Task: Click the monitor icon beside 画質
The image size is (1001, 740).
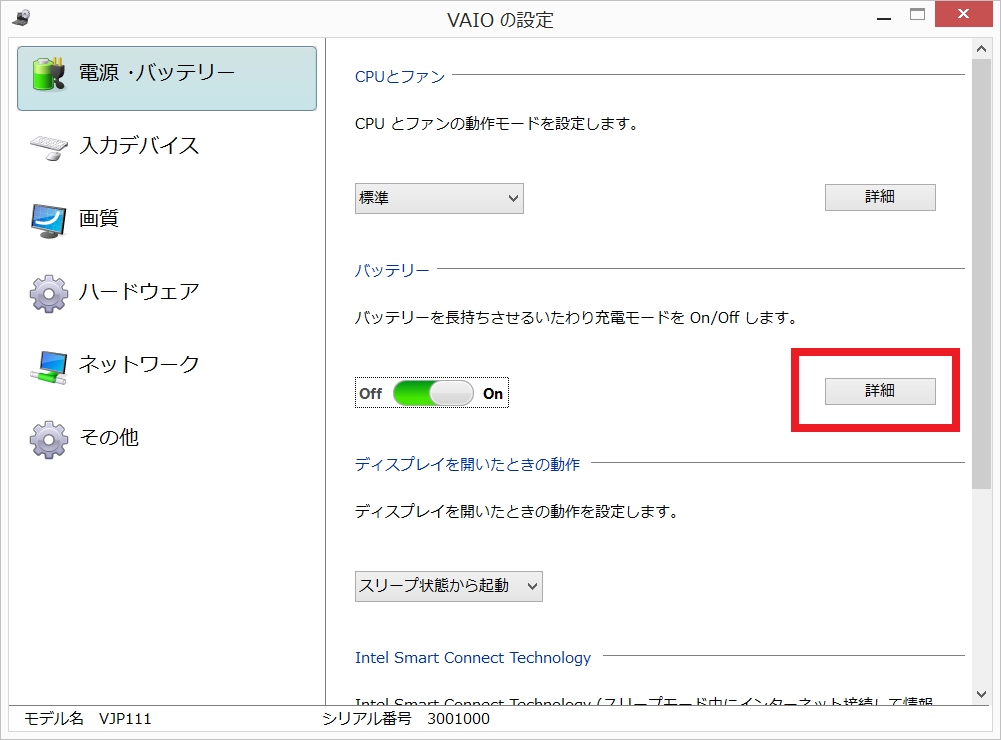Action: (x=49, y=221)
